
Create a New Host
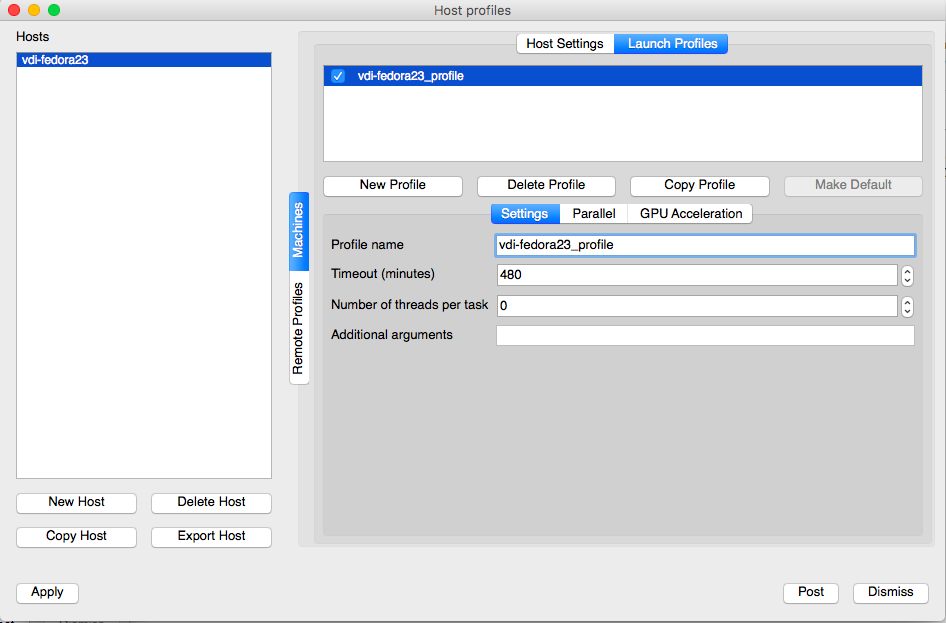pos(77,503)
